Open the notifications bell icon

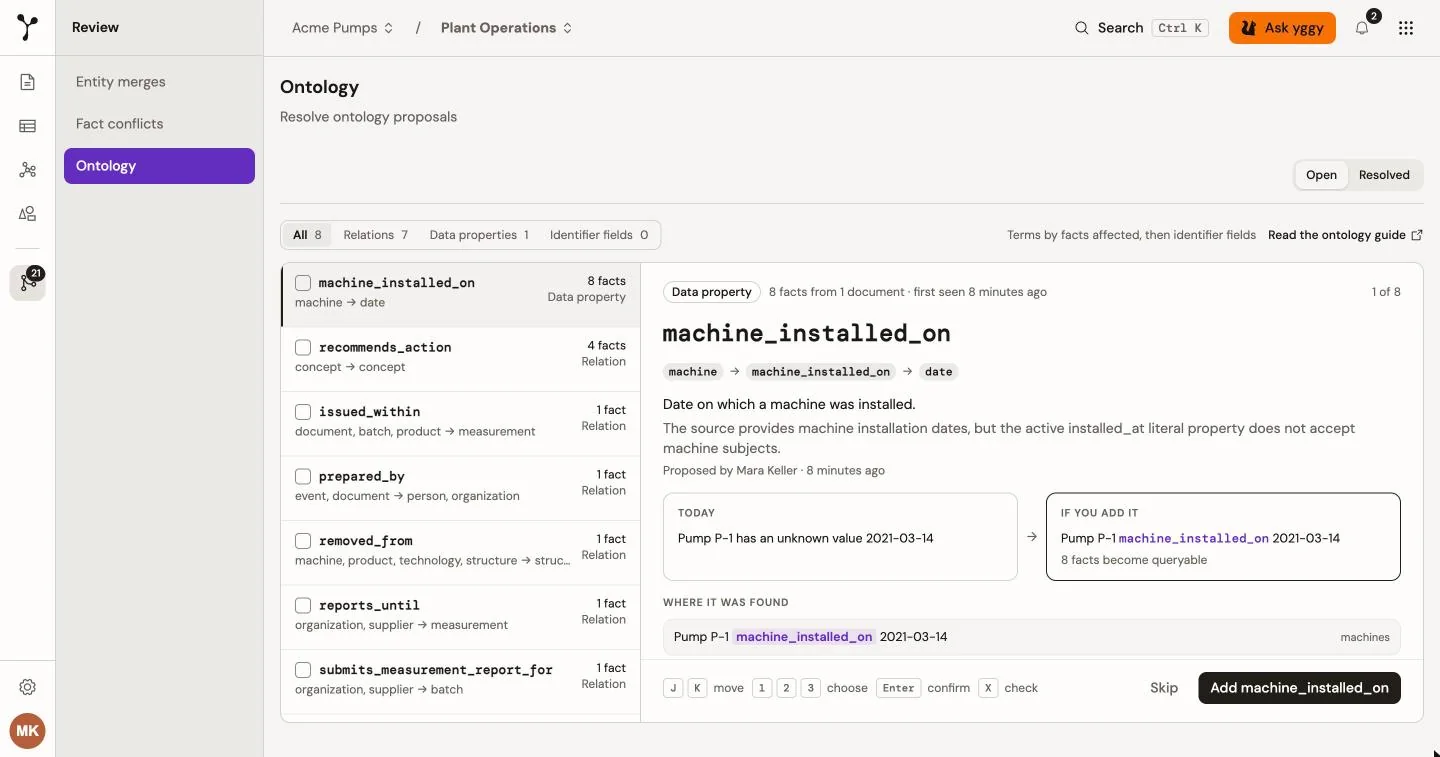(x=1362, y=28)
